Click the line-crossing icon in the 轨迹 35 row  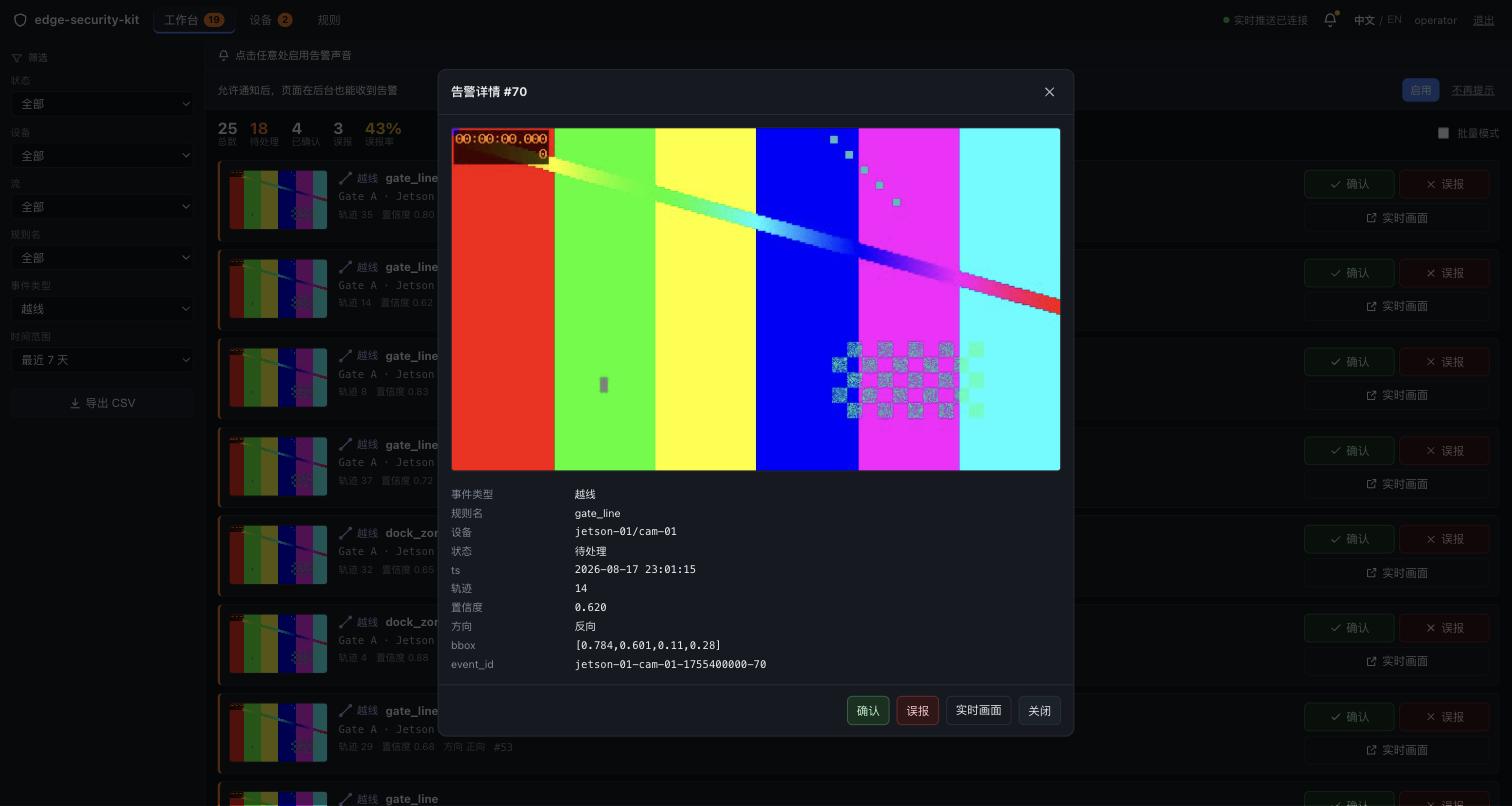[346, 178]
